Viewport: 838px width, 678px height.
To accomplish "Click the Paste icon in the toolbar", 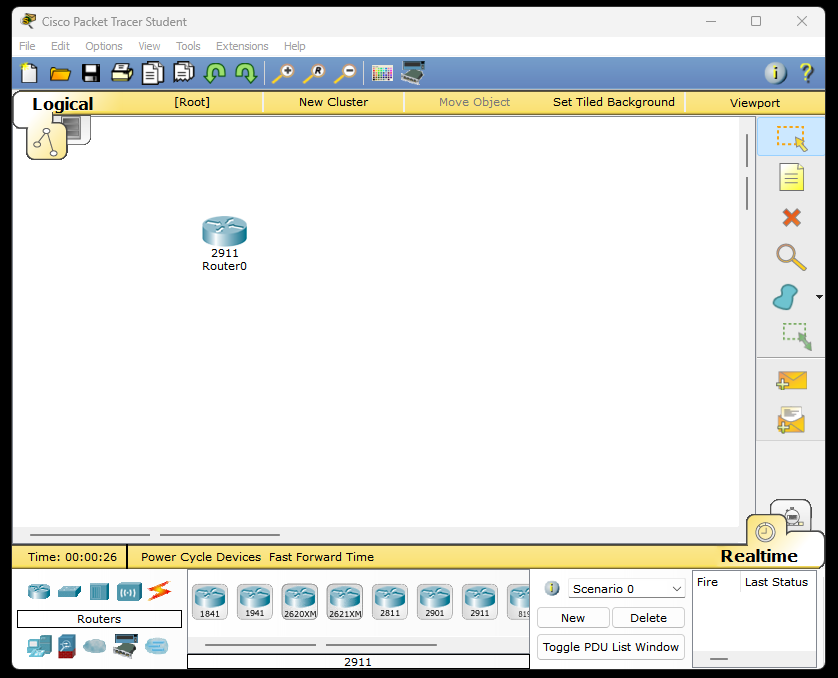I will 184,72.
